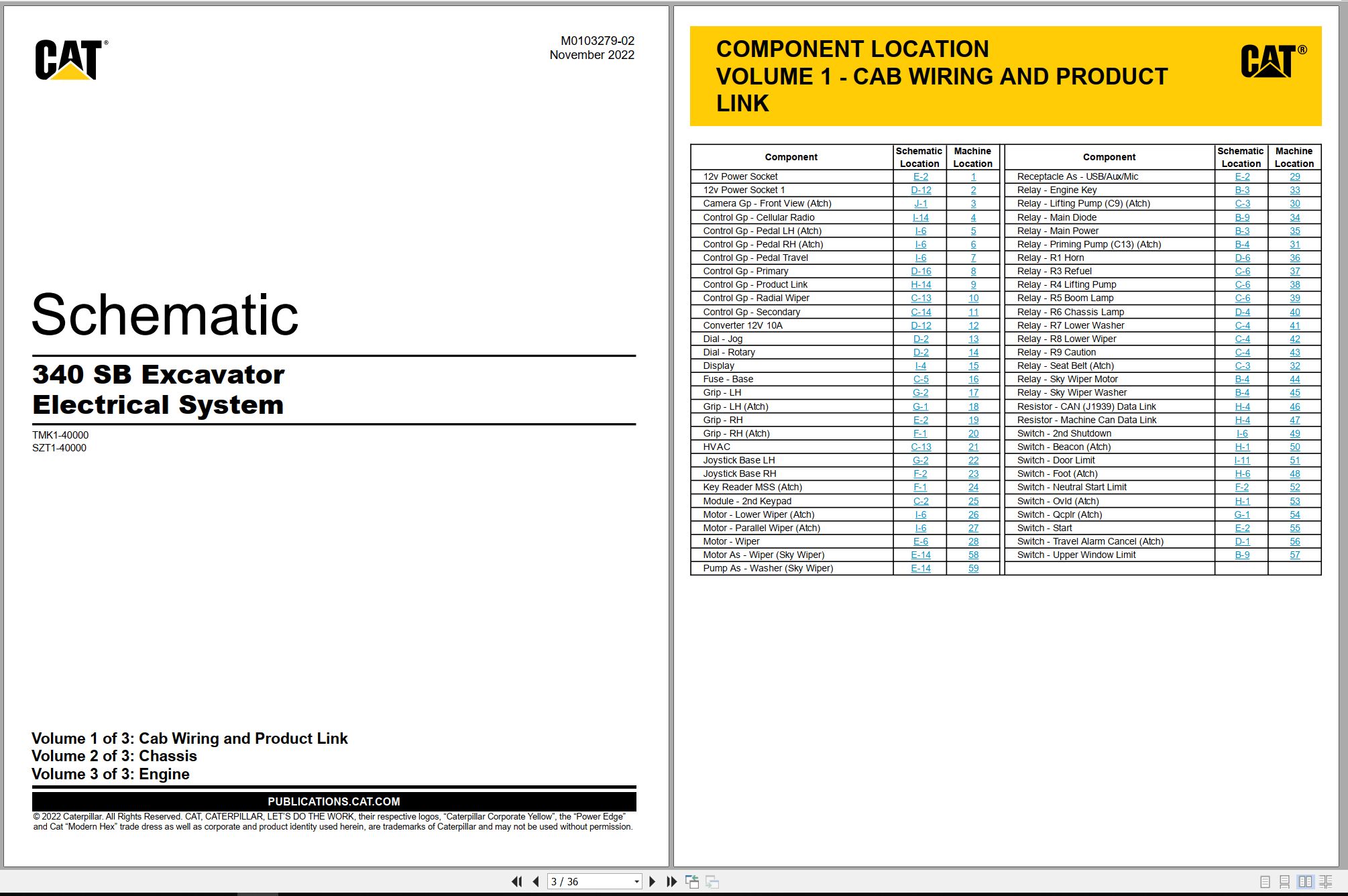Select the two-page facing view

[x=1305, y=882]
